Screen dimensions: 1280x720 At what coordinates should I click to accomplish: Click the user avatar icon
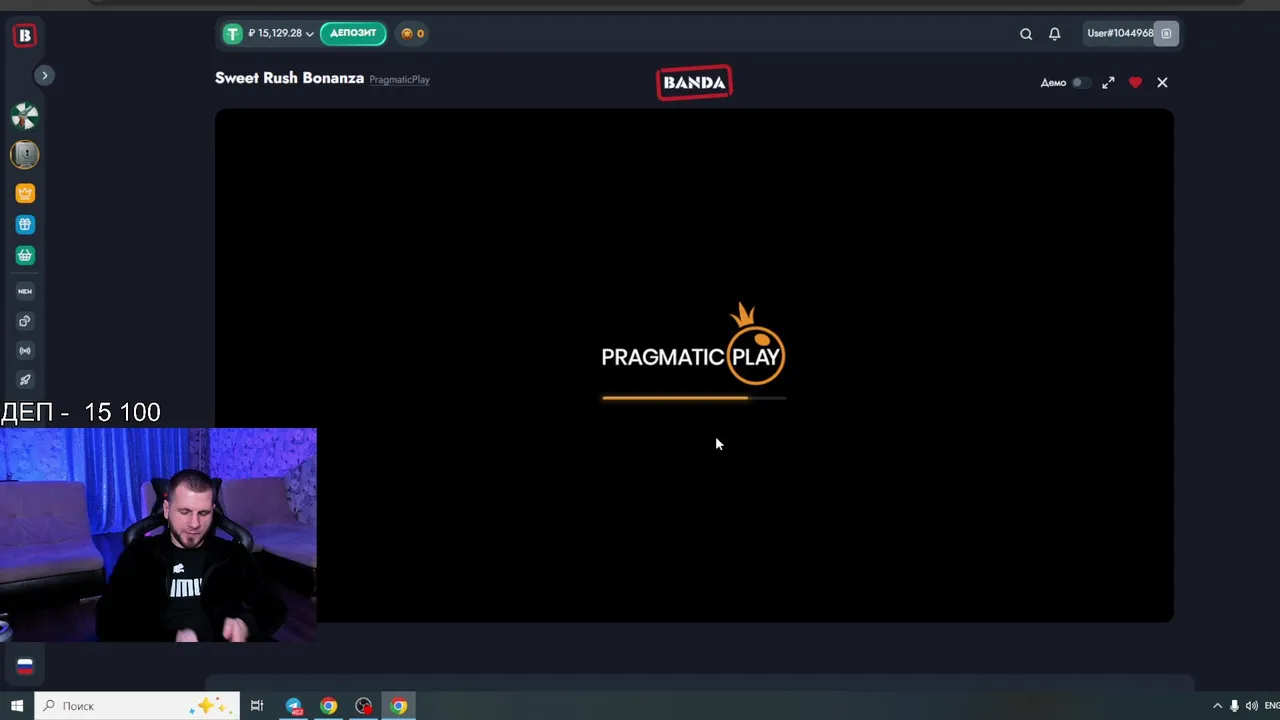click(1167, 34)
